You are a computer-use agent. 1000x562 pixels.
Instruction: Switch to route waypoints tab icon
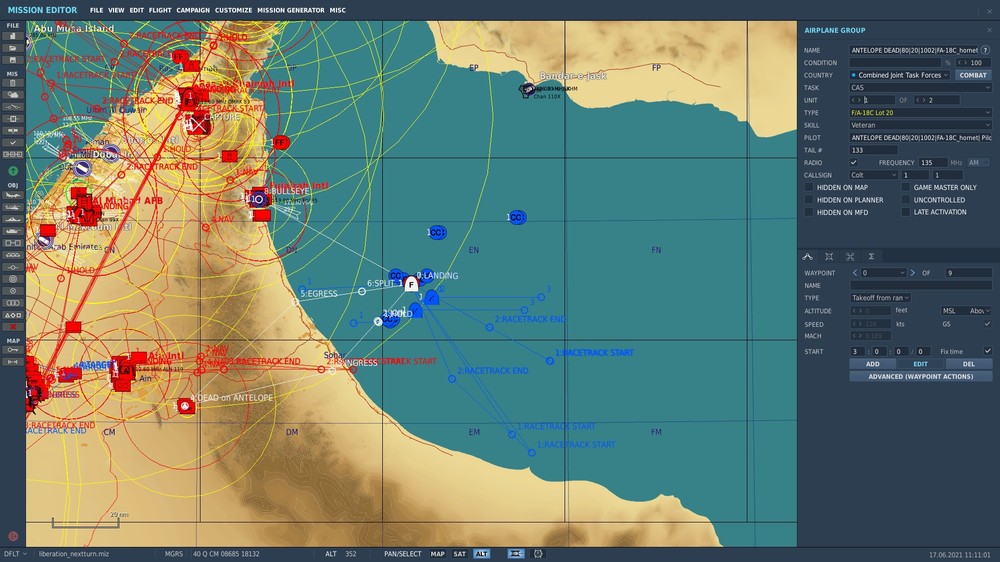click(x=807, y=256)
